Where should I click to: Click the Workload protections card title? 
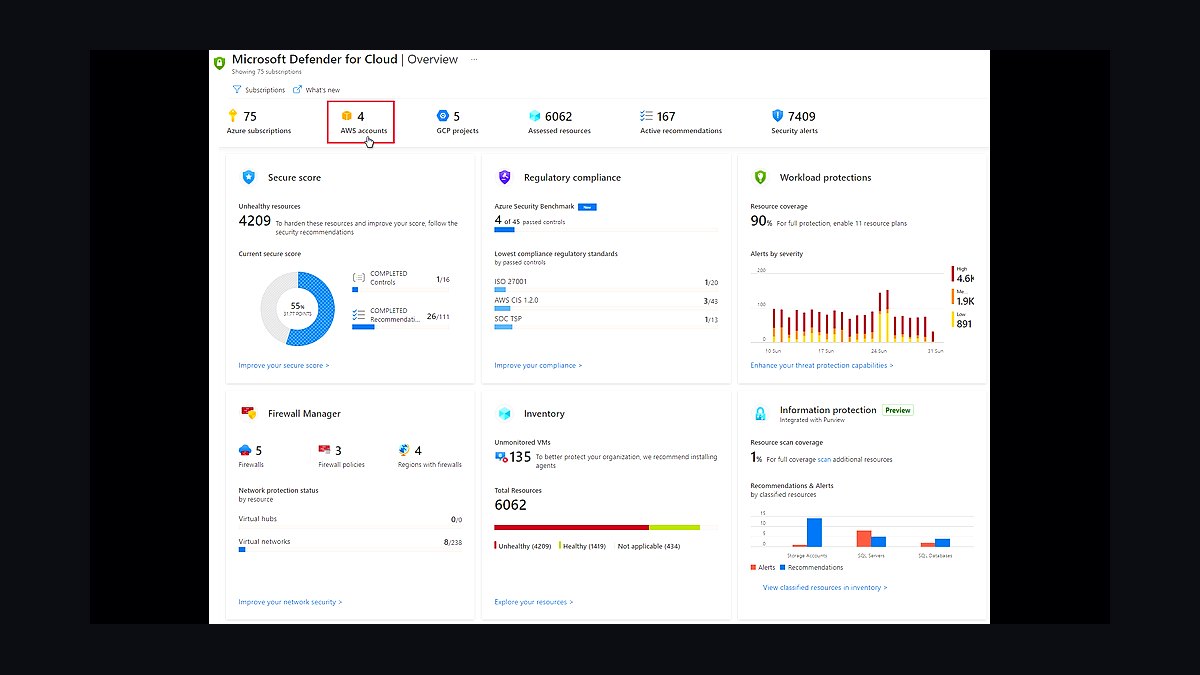[x=825, y=177]
